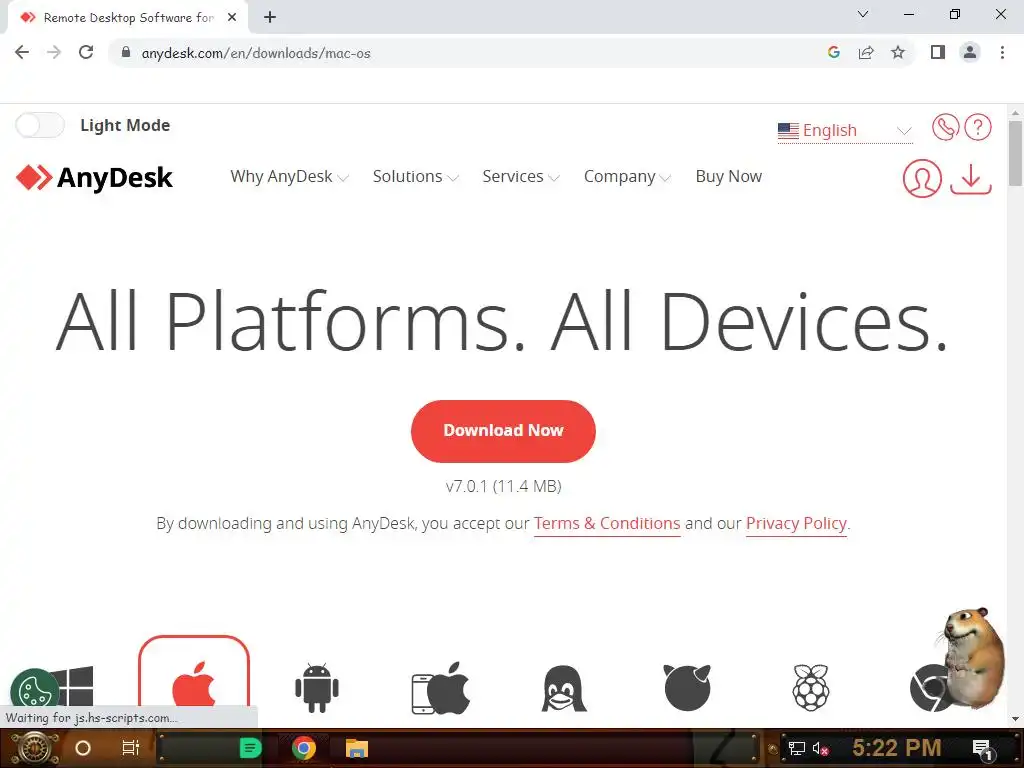Select the Raspberry Pi platform icon

[x=810, y=688]
